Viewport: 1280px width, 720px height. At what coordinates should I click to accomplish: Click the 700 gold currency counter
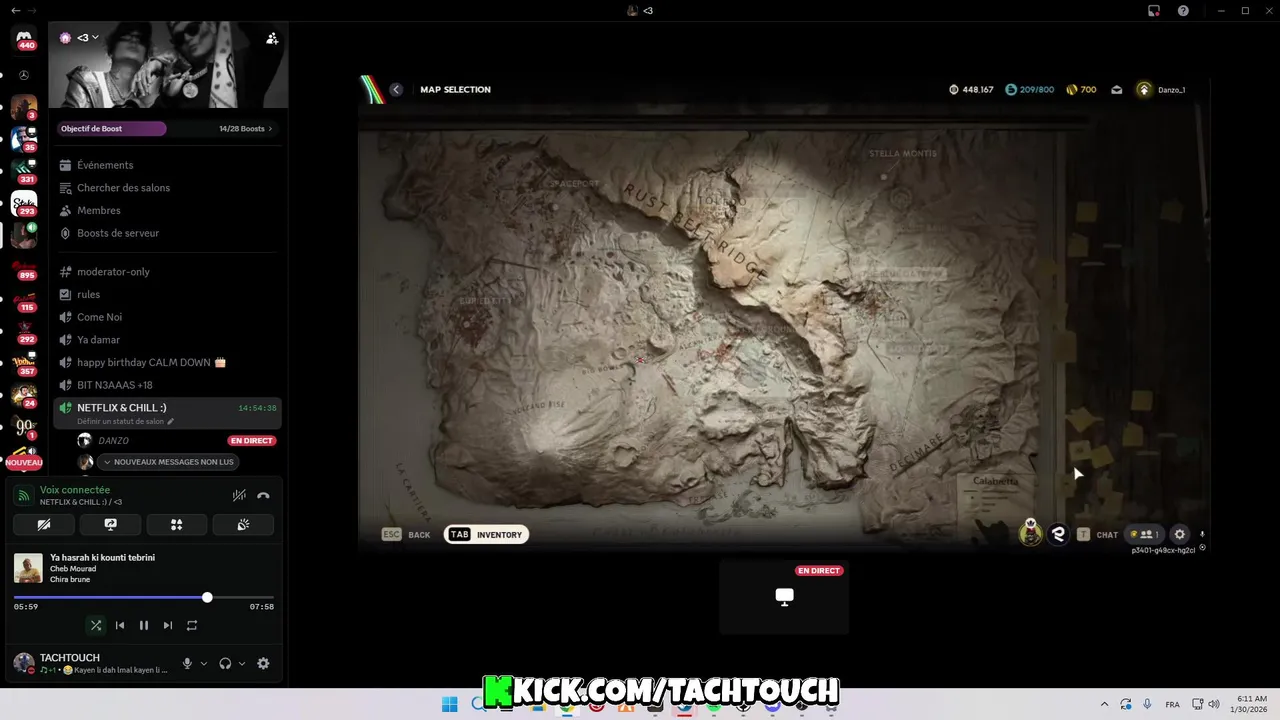click(1081, 89)
